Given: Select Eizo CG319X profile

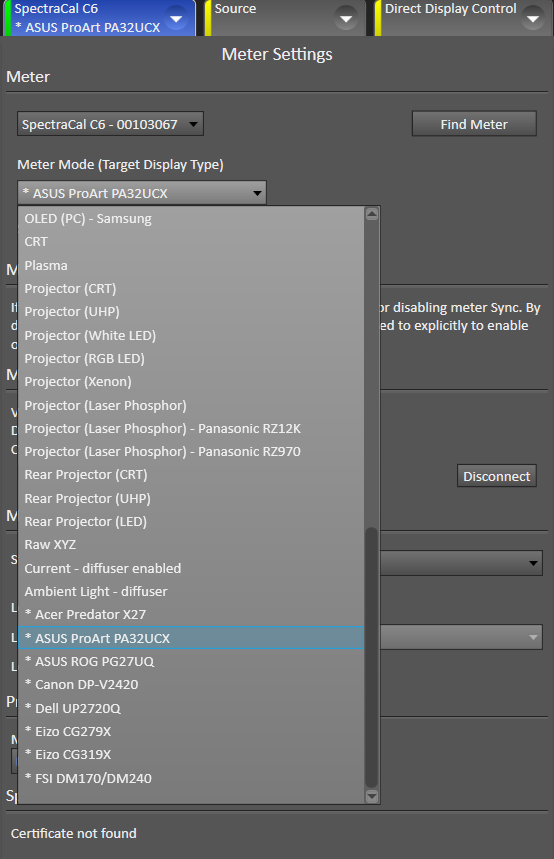Looking at the screenshot, I should (191, 754).
